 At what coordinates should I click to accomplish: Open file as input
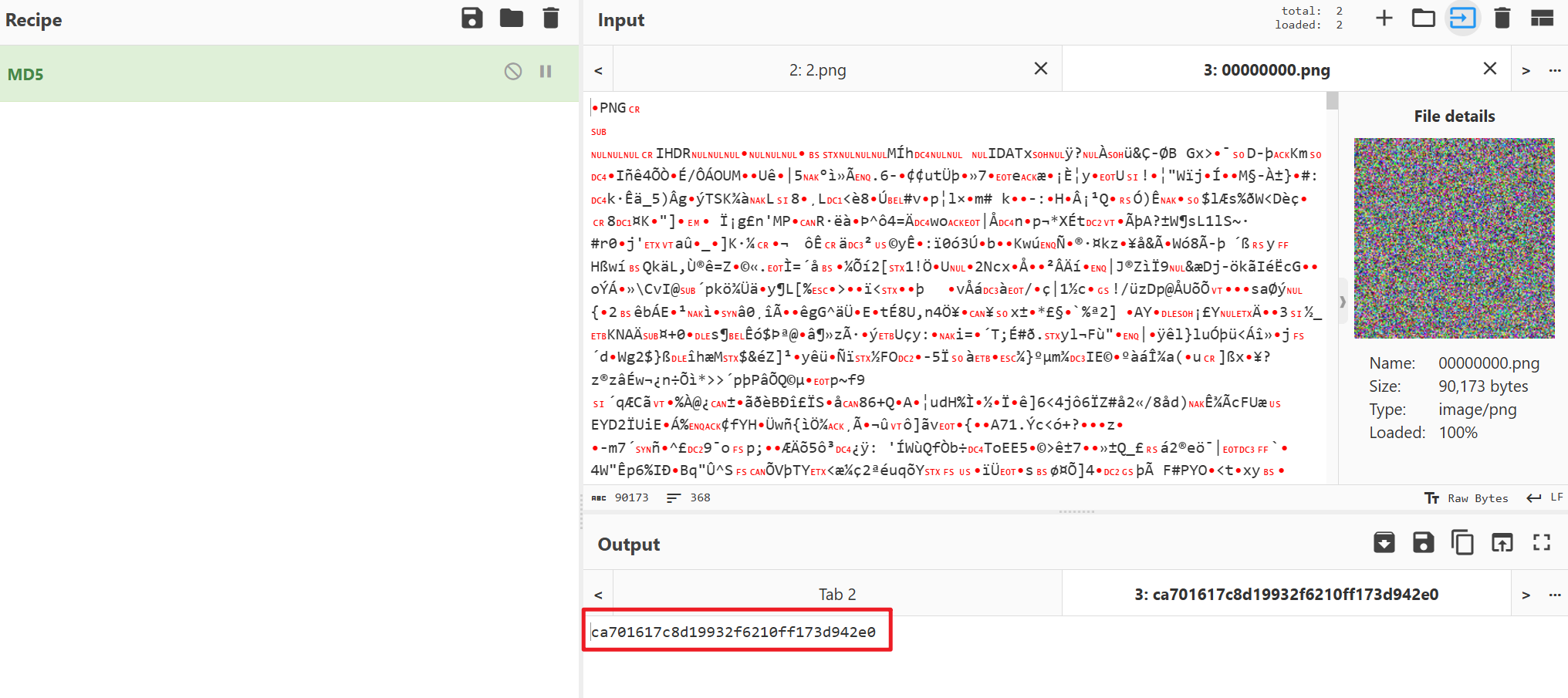tap(1462, 19)
